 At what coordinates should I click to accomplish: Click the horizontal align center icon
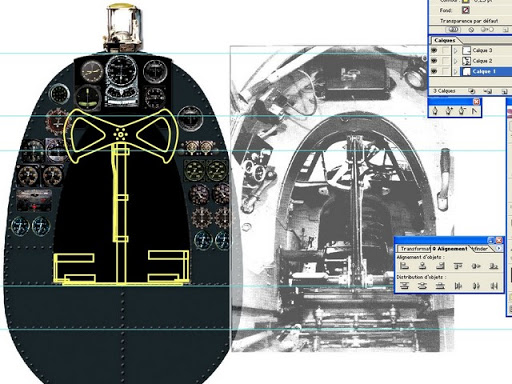click(422, 266)
